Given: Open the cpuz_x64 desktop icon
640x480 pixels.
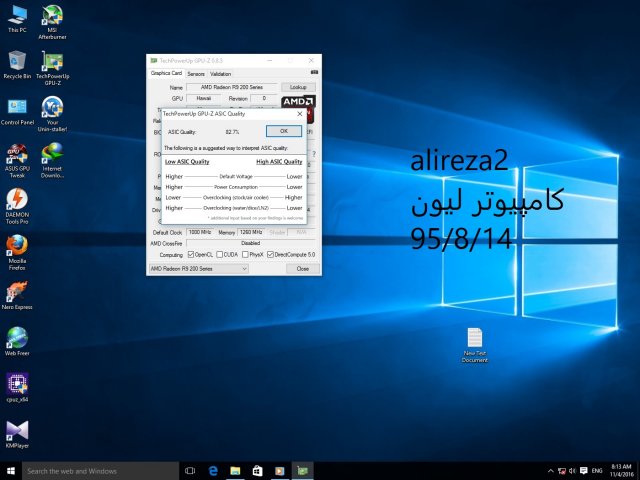Looking at the screenshot, I should [17, 383].
